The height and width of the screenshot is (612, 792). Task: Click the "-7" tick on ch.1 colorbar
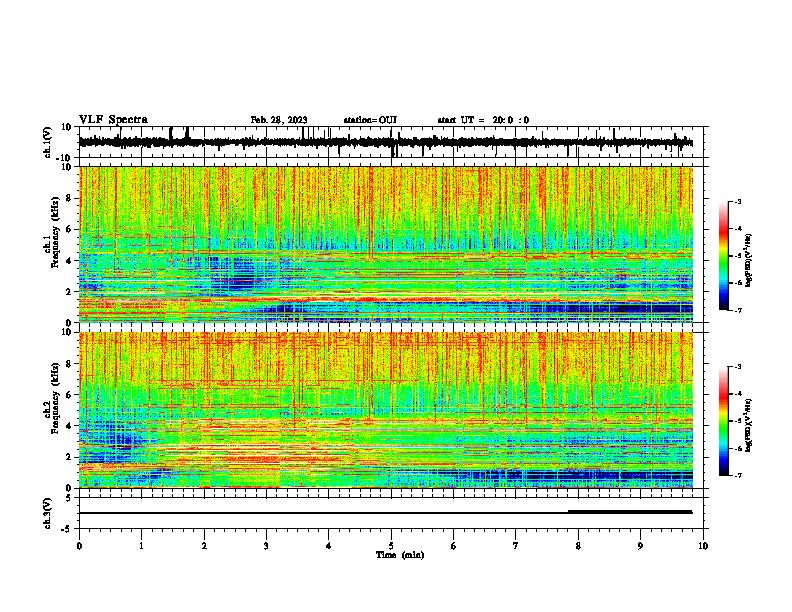(x=738, y=310)
